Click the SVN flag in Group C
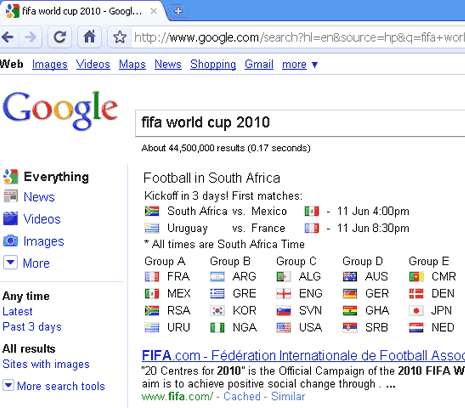 click(x=283, y=311)
